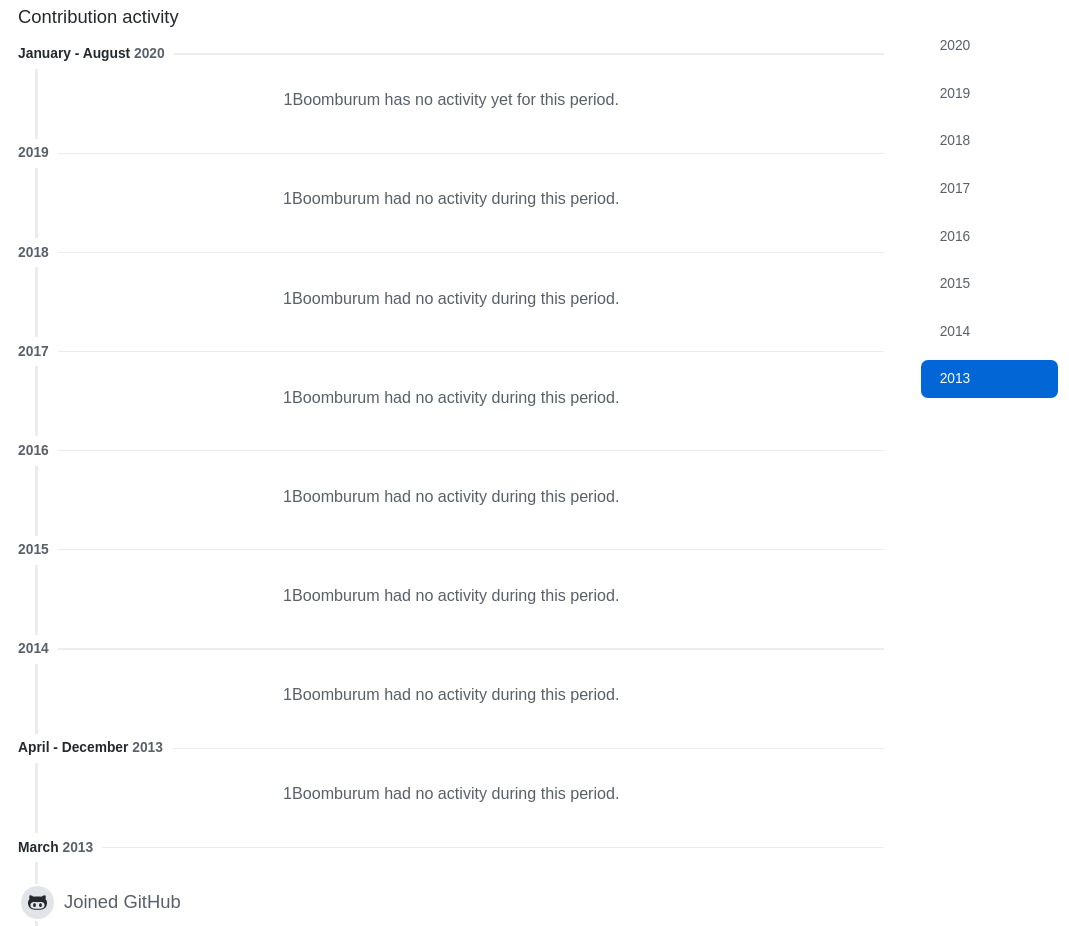Click the 2015 timeline period heading
This screenshot has width=1069, height=926.
pos(33,549)
